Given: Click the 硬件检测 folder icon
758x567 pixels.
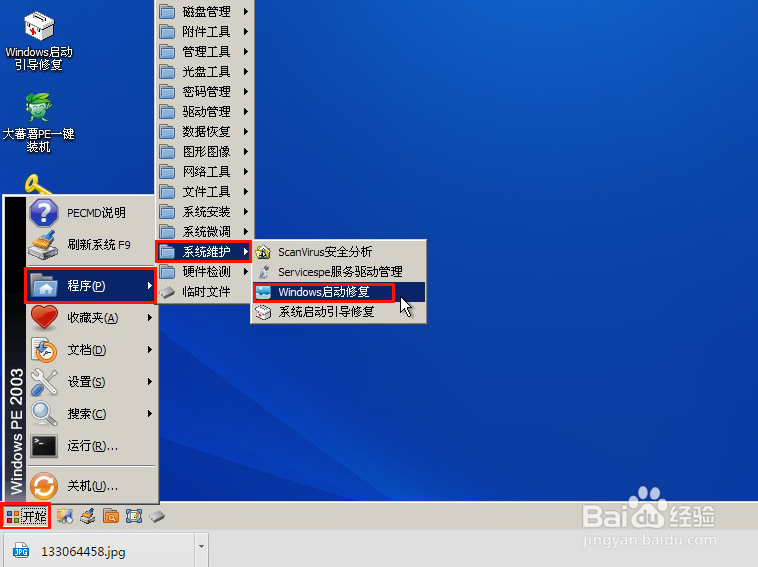Looking at the screenshot, I should pos(167,272).
